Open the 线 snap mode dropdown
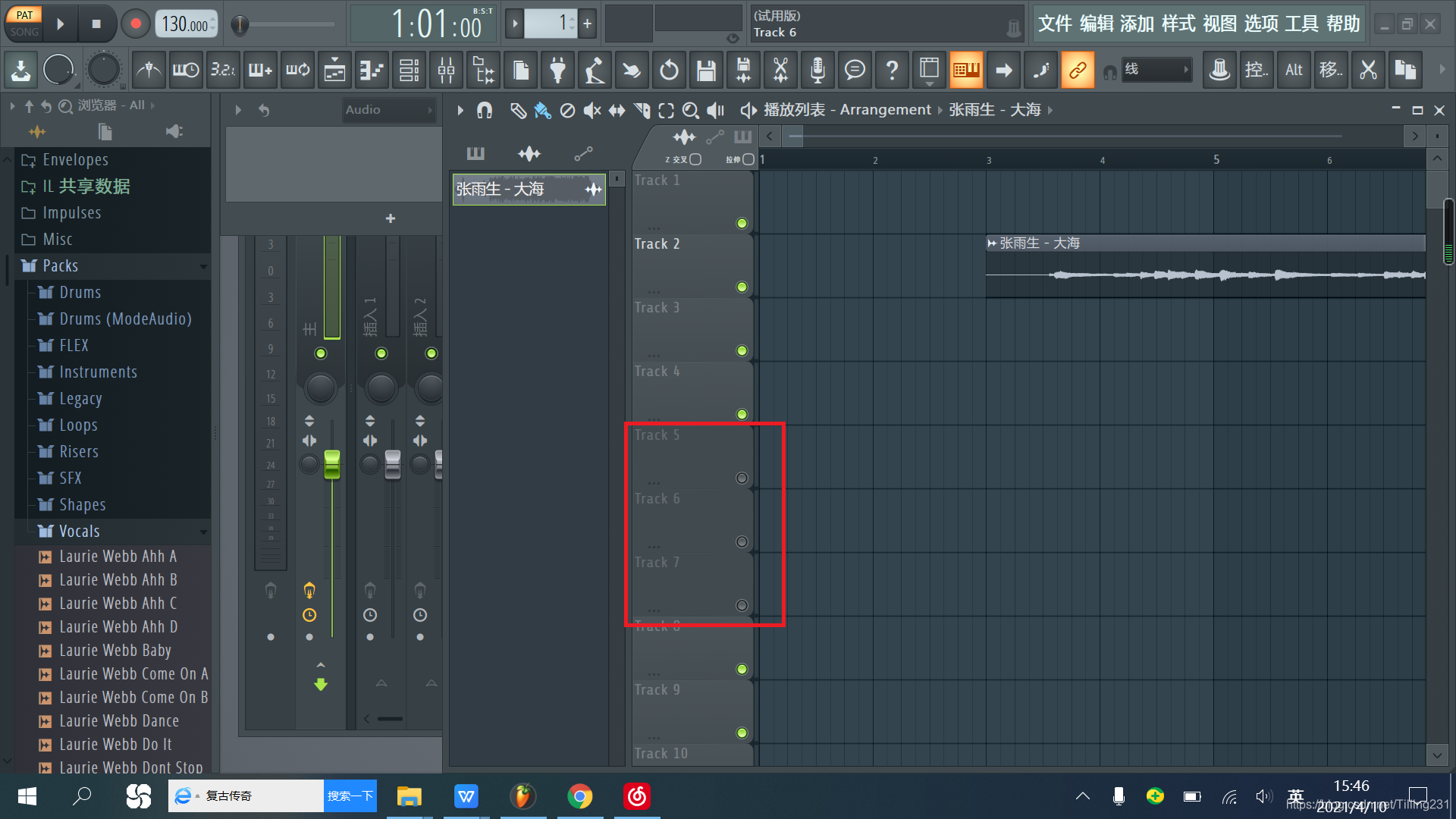 pos(1156,70)
